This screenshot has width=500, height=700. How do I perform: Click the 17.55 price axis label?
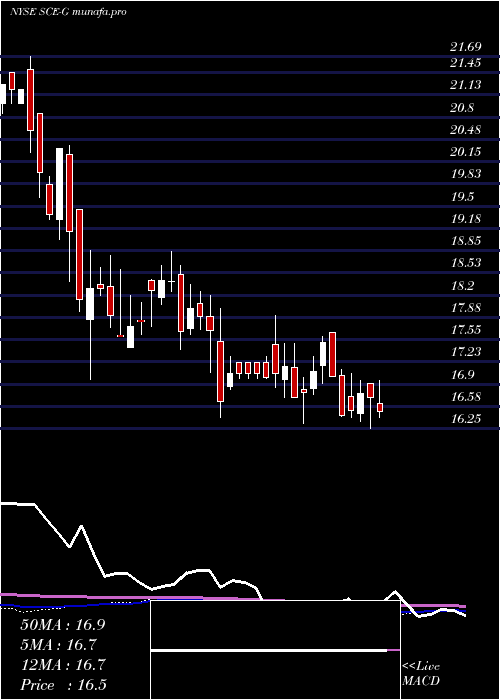(x=466, y=330)
